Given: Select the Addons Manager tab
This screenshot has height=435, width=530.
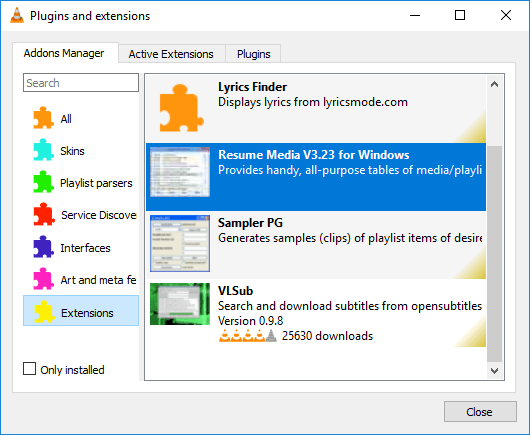Looking at the screenshot, I should pyautogui.click(x=64, y=53).
